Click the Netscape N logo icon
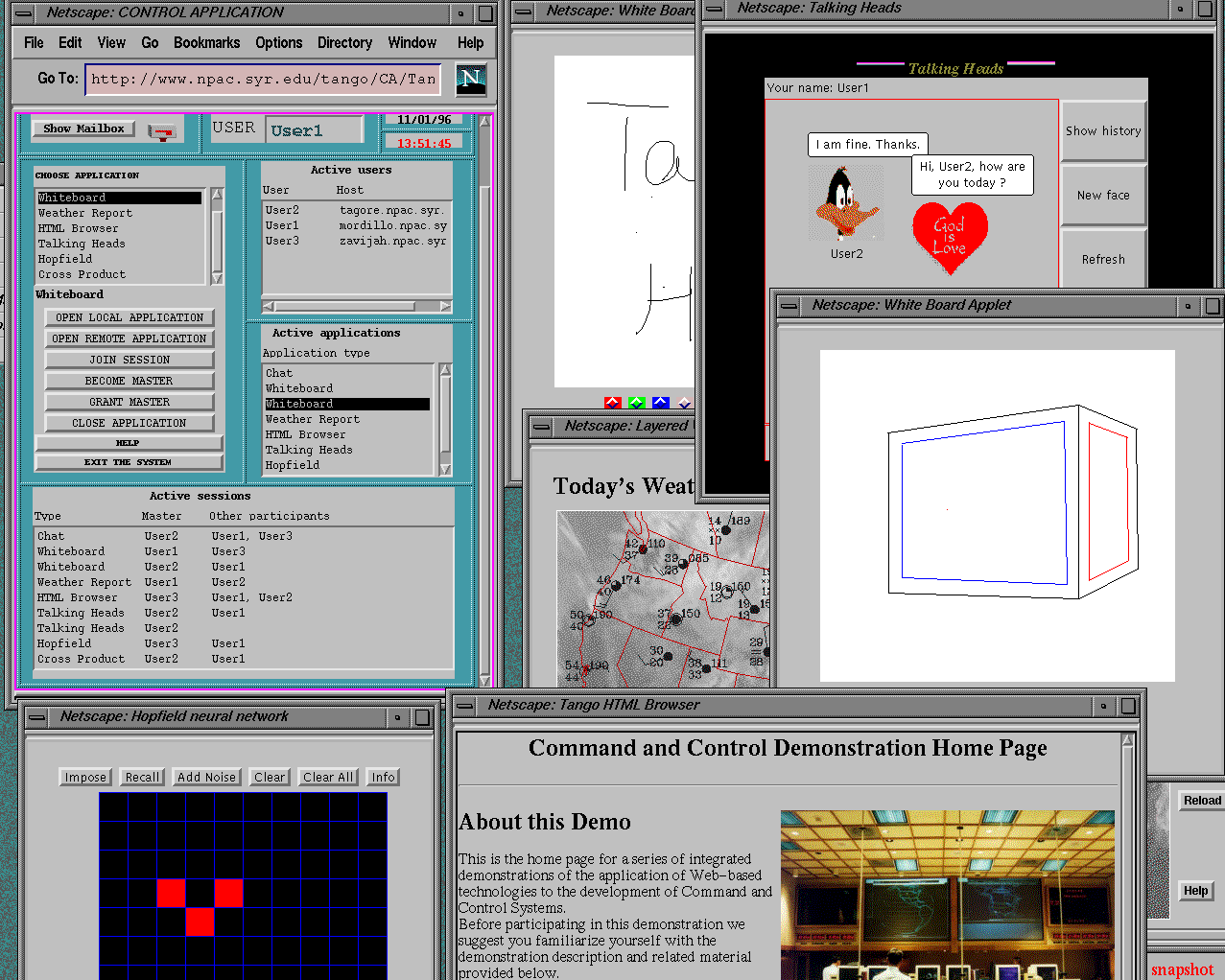Image resolution: width=1225 pixels, height=980 pixels. click(470, 79)
